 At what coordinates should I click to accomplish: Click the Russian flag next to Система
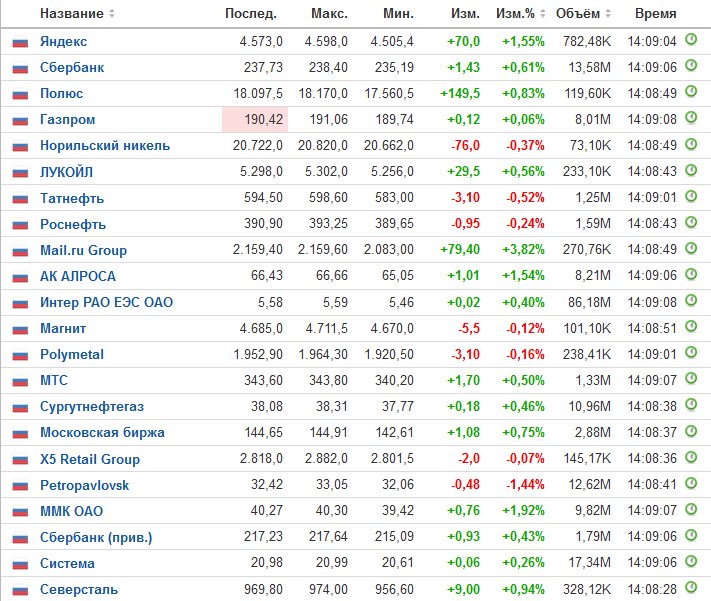(x=20, y=564)
